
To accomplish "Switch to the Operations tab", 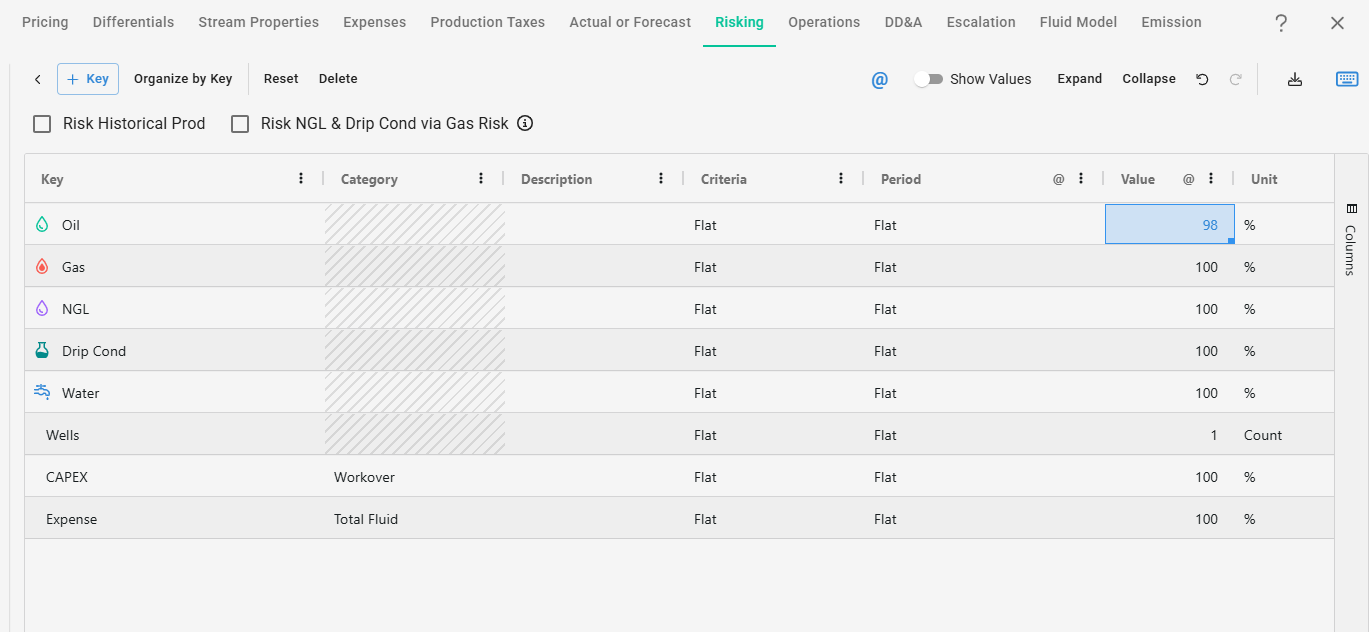I will point(823,22).
